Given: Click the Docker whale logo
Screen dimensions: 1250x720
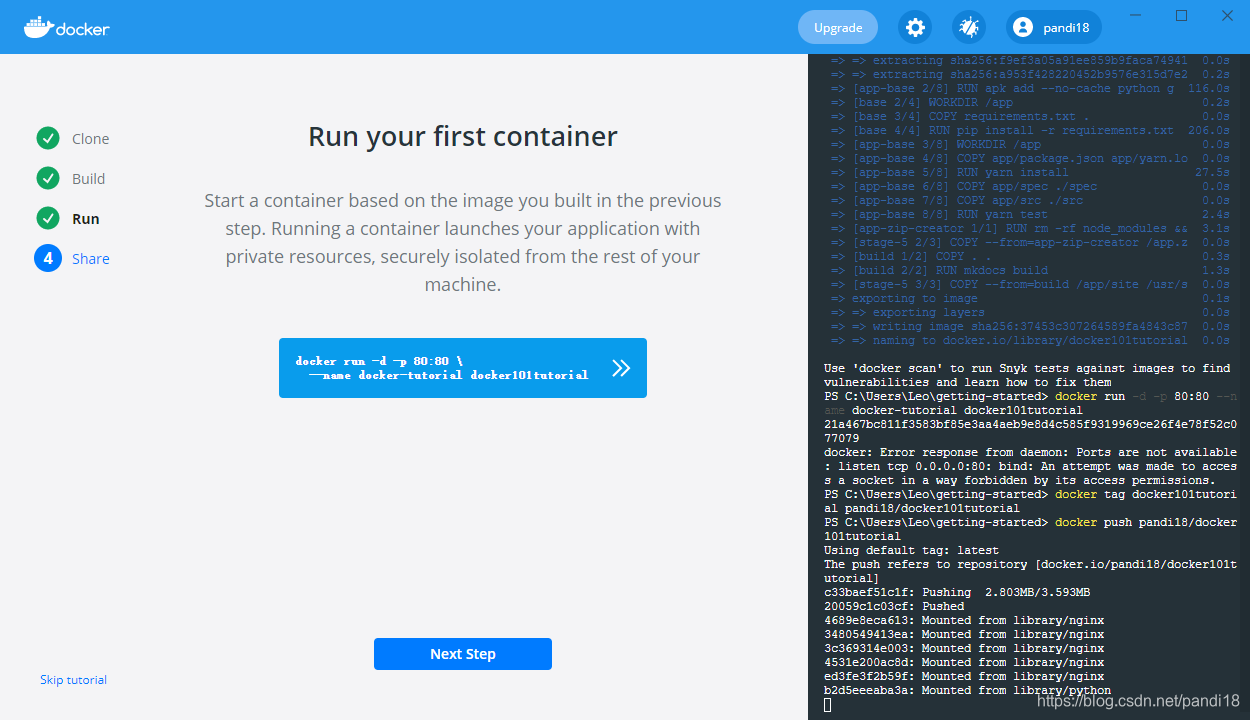Looking at the screenshot, I should [x=67, y=27].
